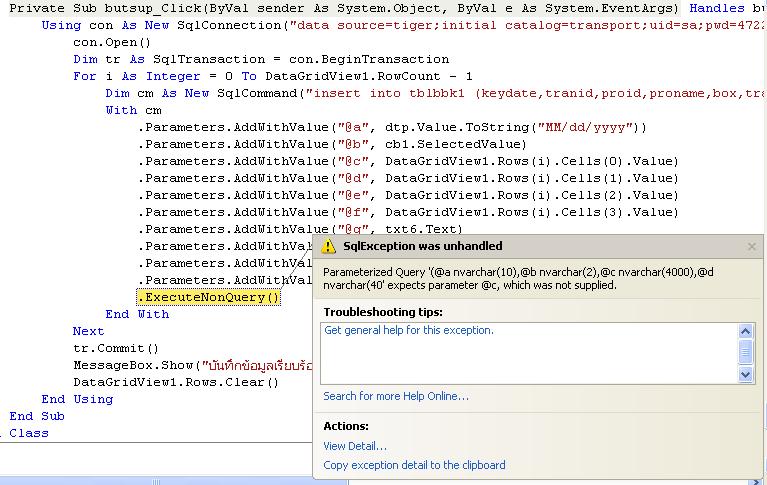Click the "@c" Cells(0).Value line
The image size is (767, 485).
click(x=408, y=161)
